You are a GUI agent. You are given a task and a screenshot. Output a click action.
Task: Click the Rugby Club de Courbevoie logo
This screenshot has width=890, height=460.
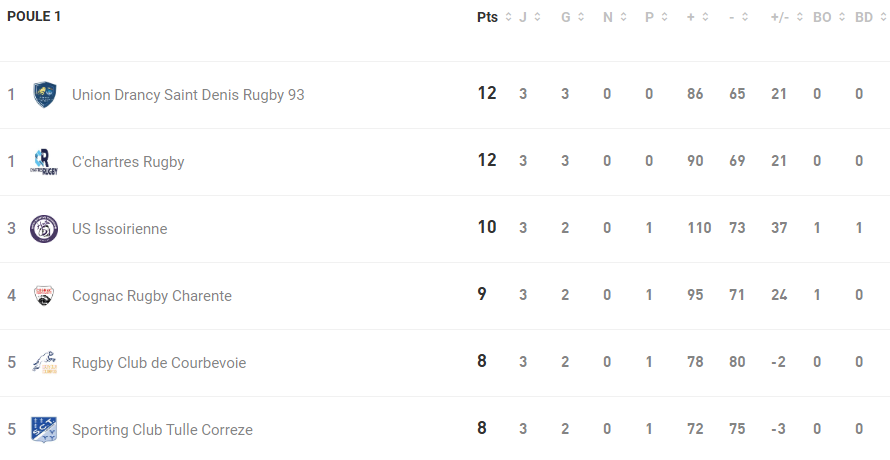pyautogui.click(x=44, y=363)
